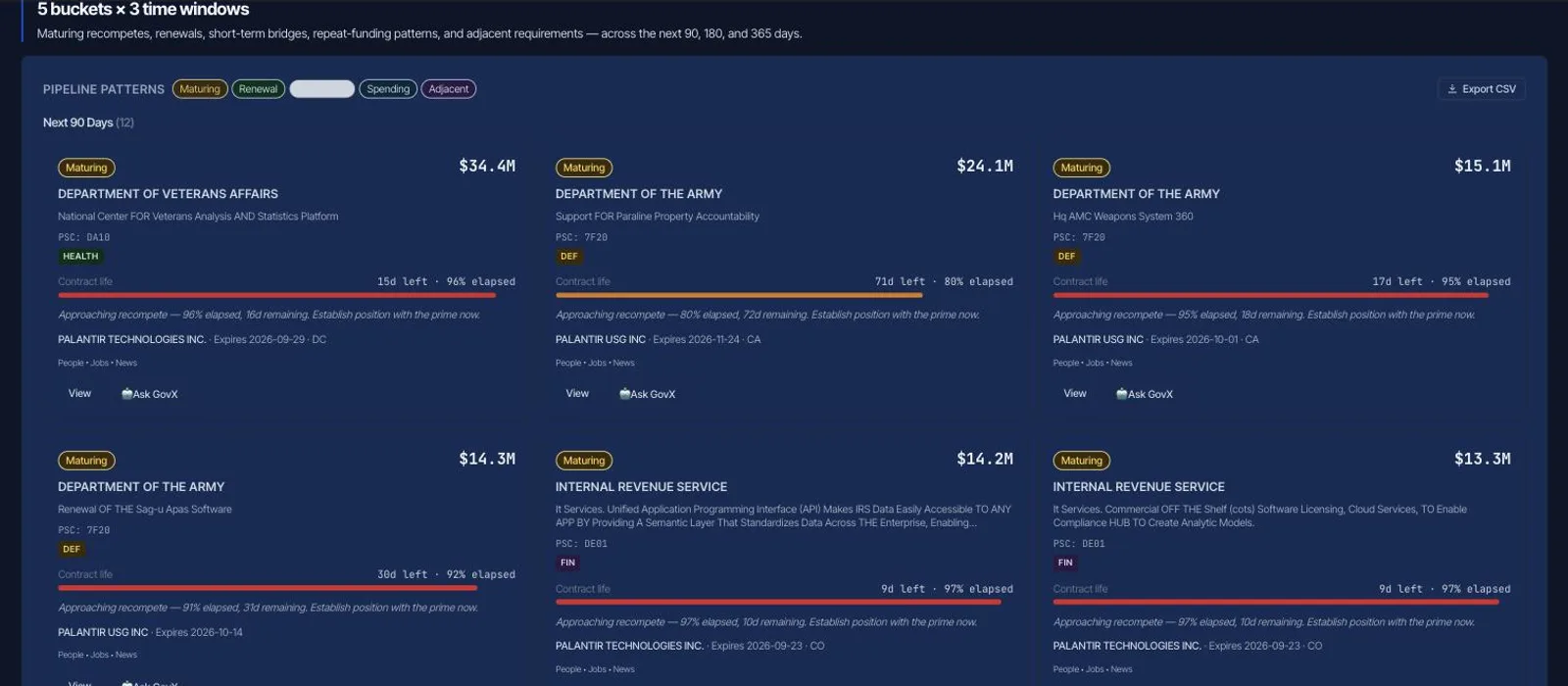The image size is (1568, 686).
Task: Open People link on the $24.1M Army card
Action: [x=568, y=363]
